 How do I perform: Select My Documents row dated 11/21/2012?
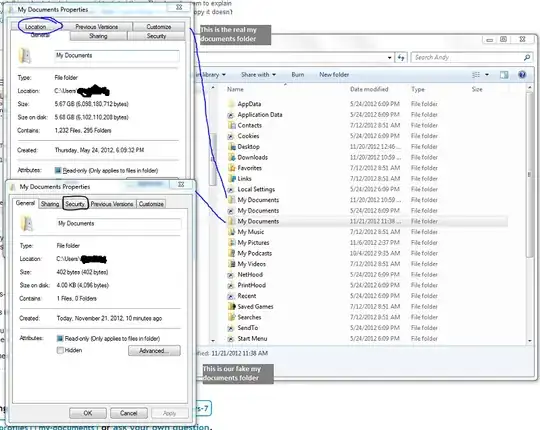point(367,221)
